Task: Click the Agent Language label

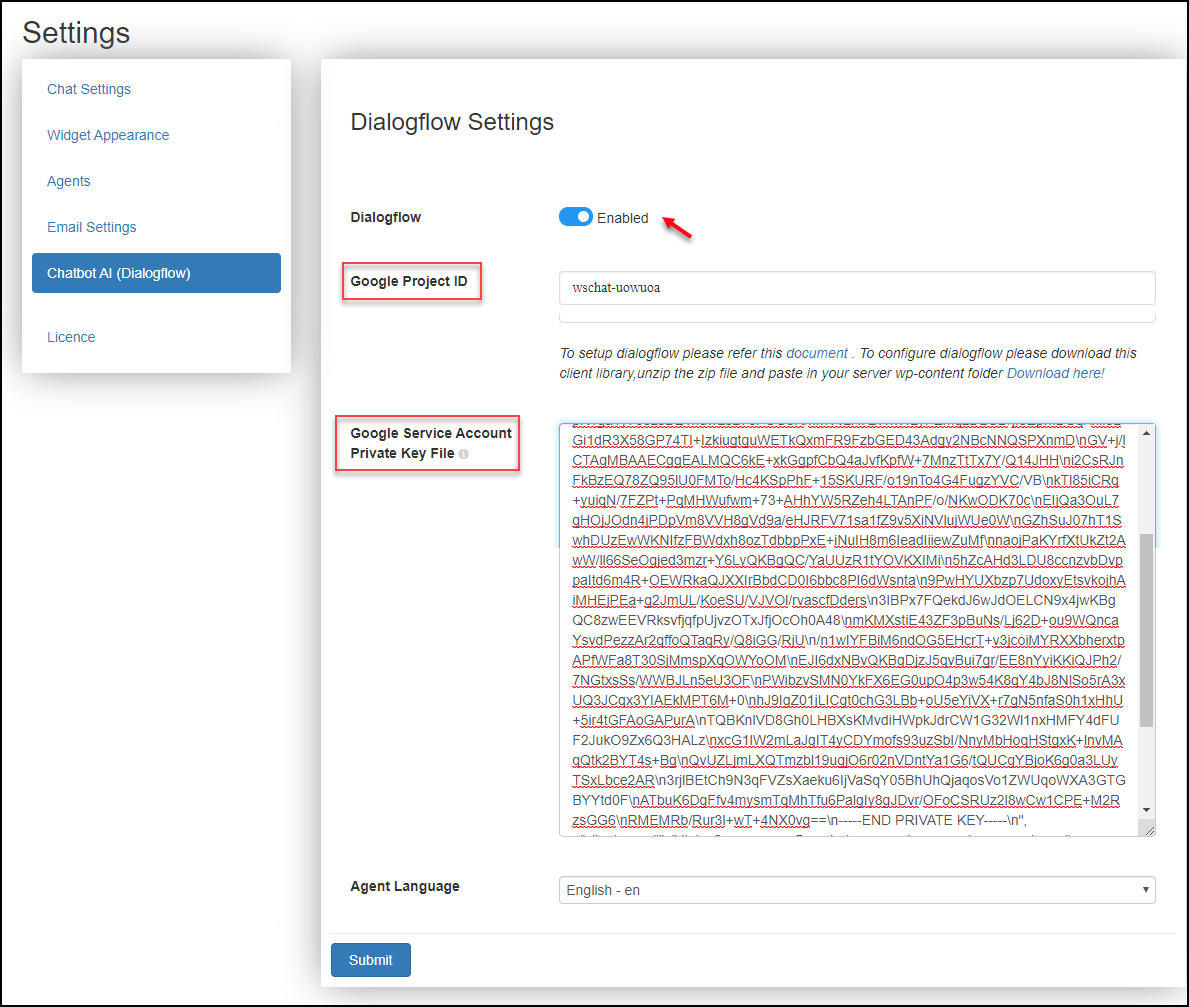Action: 405,886
